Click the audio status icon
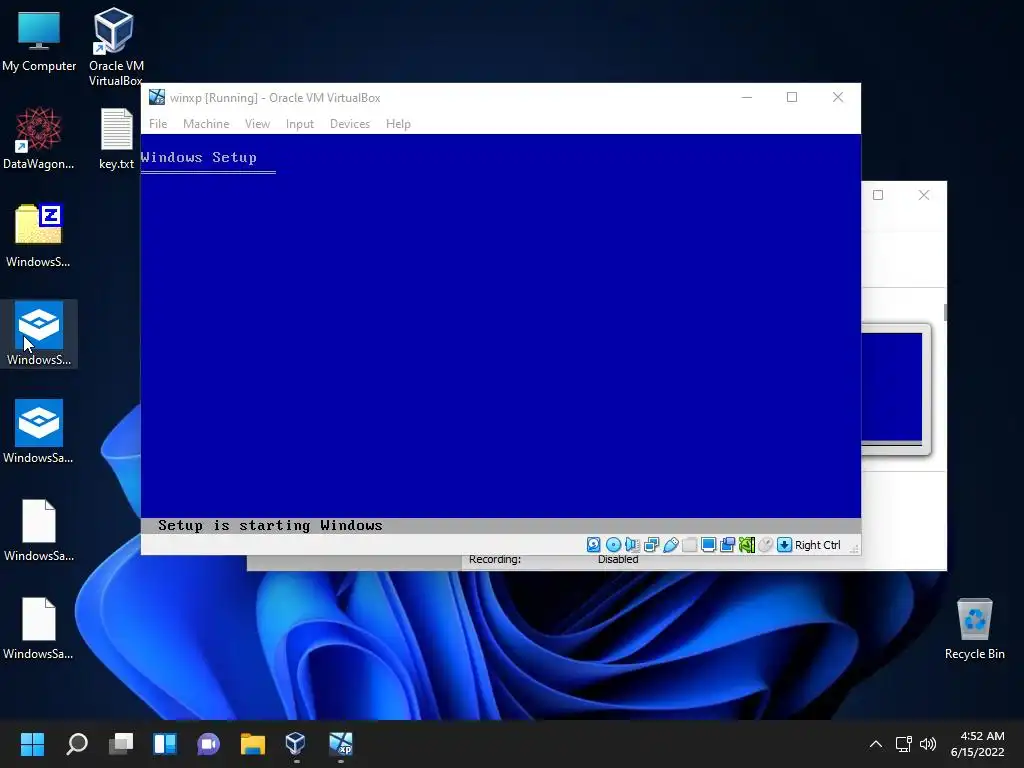1024x768 pixels. point(632,545)
